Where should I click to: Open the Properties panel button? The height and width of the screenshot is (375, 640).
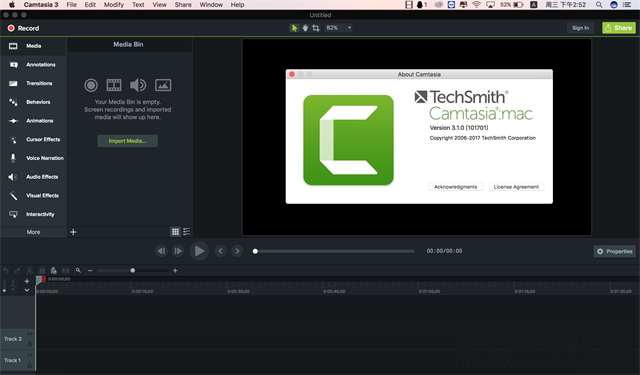614,251
